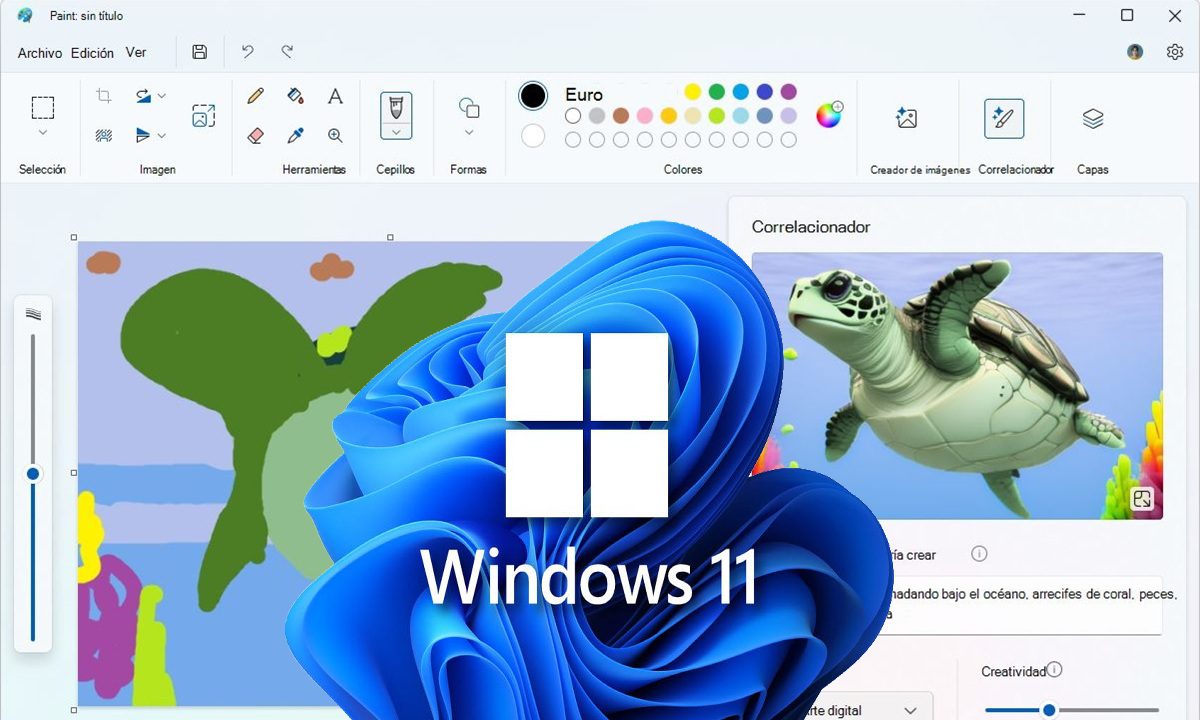
Task: Expand the generated turtle image
Action: [x=1143, y=499]
